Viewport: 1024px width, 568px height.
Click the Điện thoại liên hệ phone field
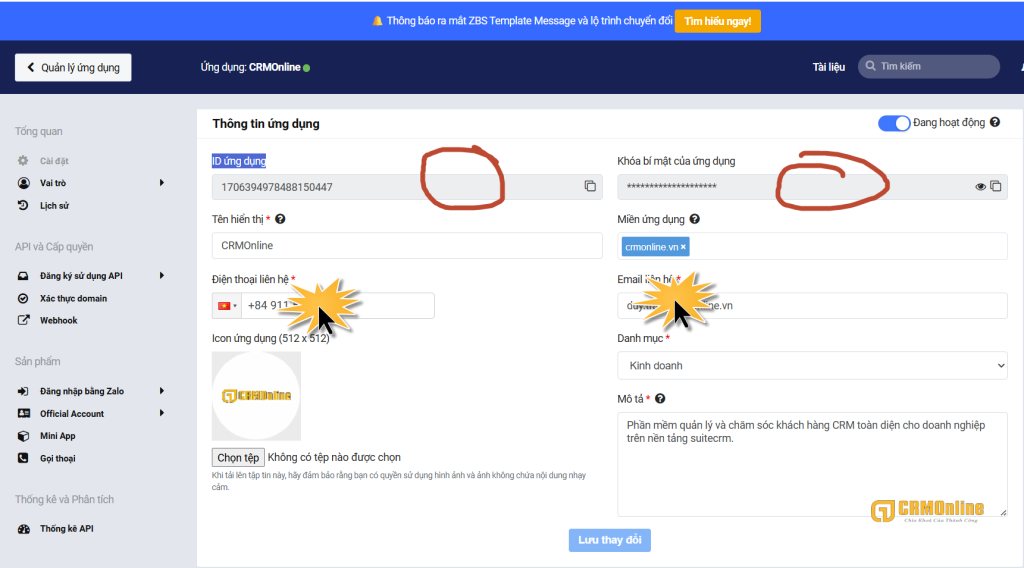(338, 306)
